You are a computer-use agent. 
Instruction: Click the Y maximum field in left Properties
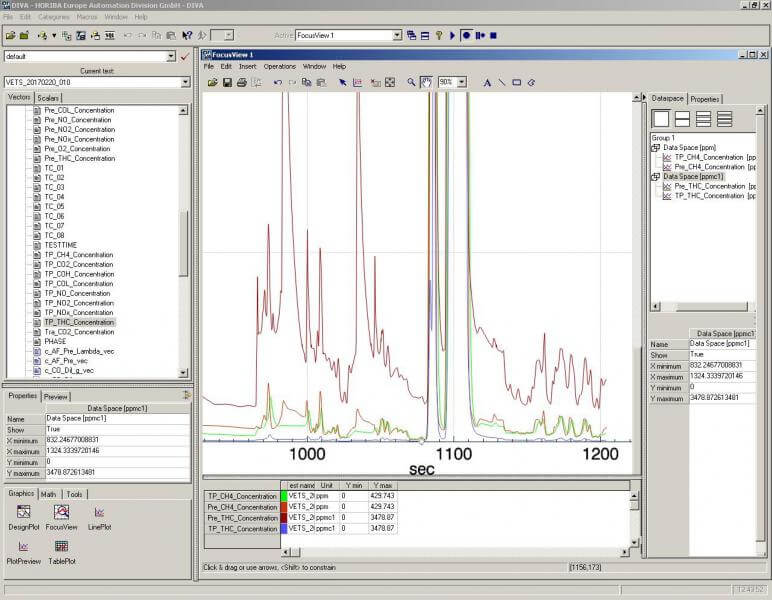coord(118,473)
